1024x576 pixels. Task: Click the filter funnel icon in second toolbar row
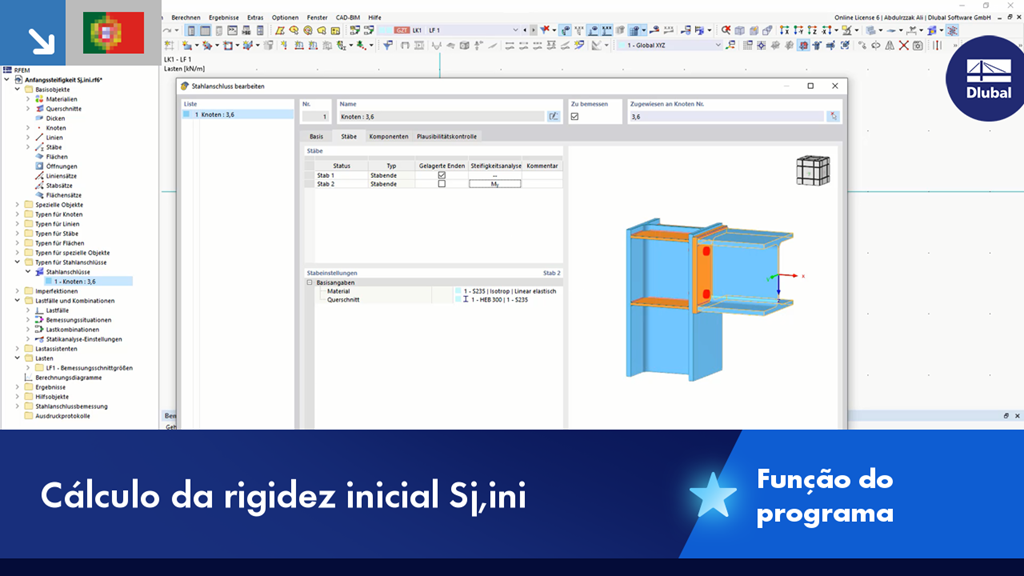point(388,45)
